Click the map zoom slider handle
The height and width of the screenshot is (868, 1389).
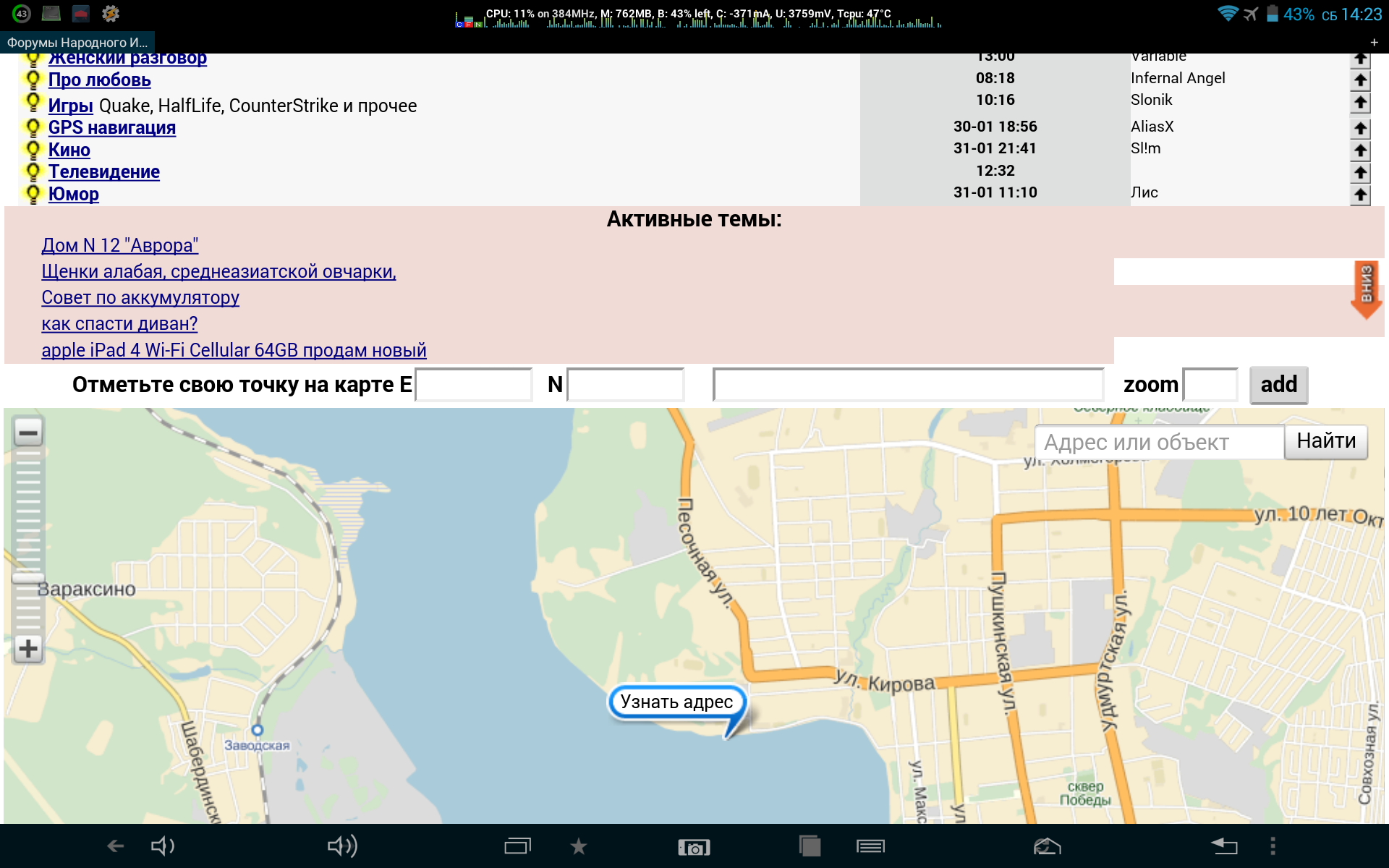tap(28, 578)
